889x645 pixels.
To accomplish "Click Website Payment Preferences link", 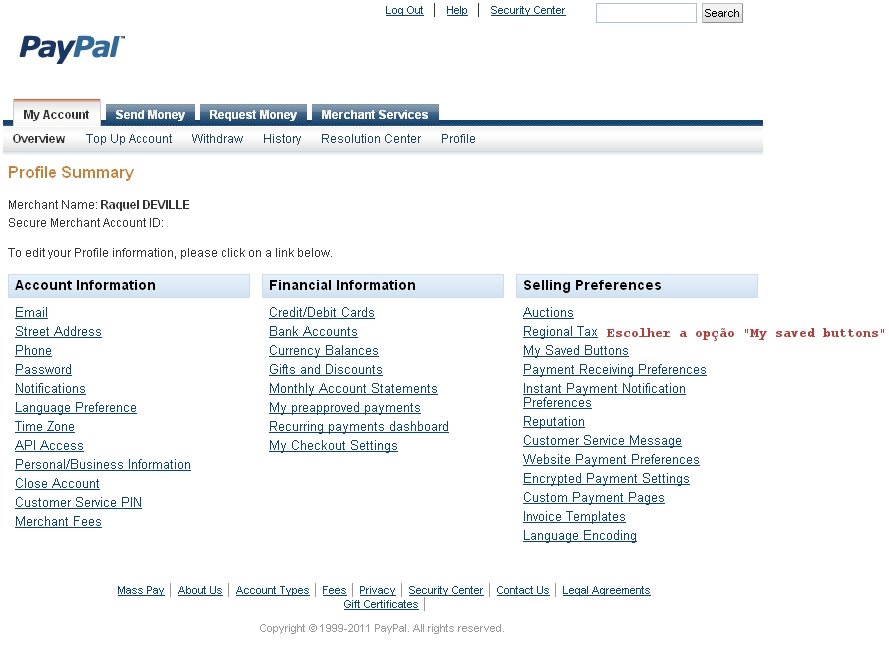I will click(611, 460).
